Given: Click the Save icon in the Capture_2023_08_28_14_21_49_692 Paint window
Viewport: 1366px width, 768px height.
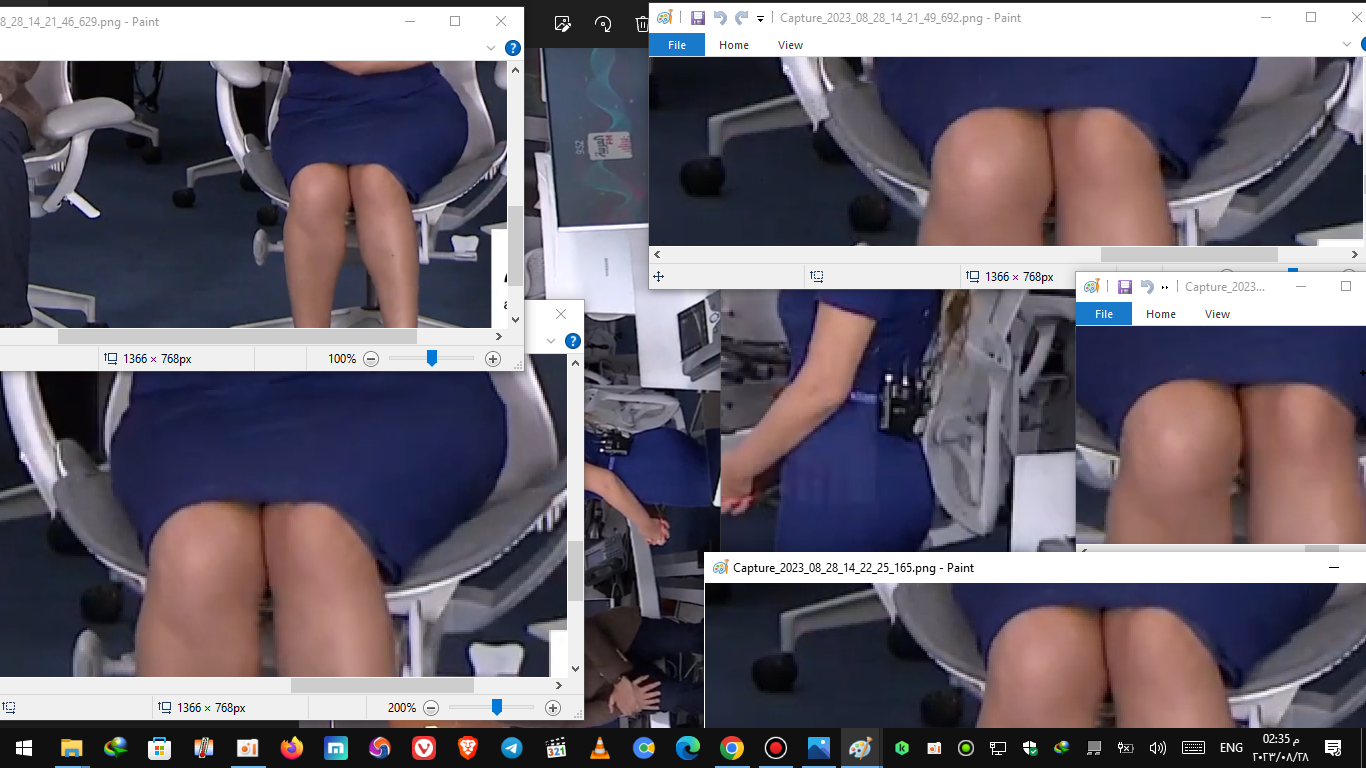Looking at the screenshot, I should (x=697, y=18).
